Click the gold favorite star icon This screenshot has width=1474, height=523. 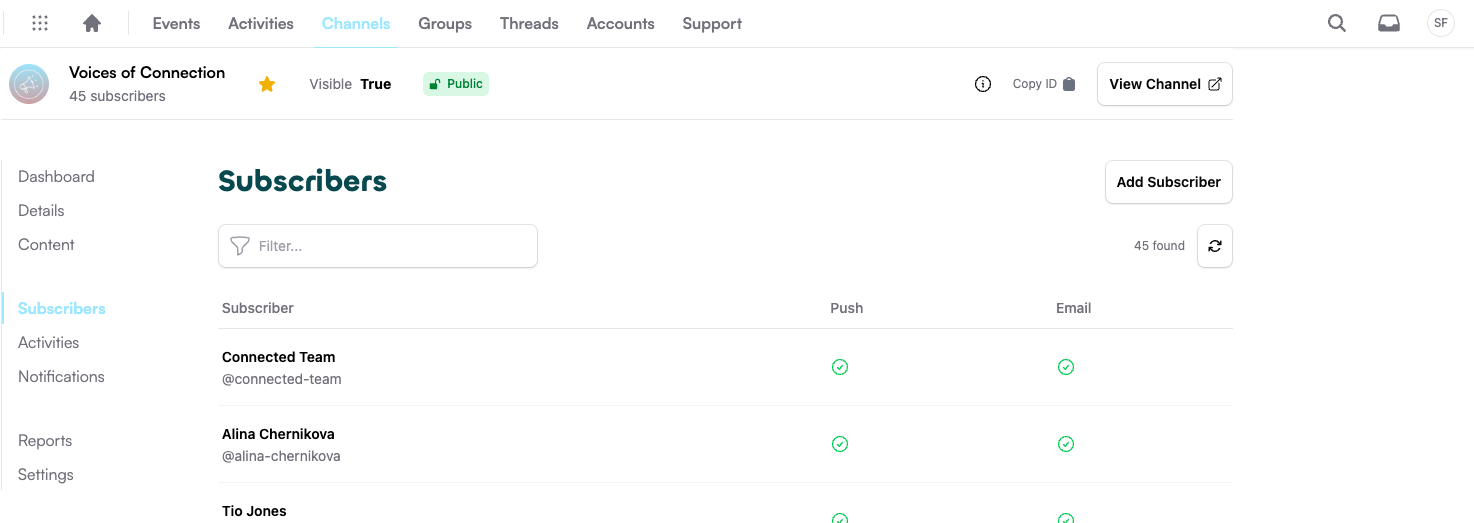[267, 84]
